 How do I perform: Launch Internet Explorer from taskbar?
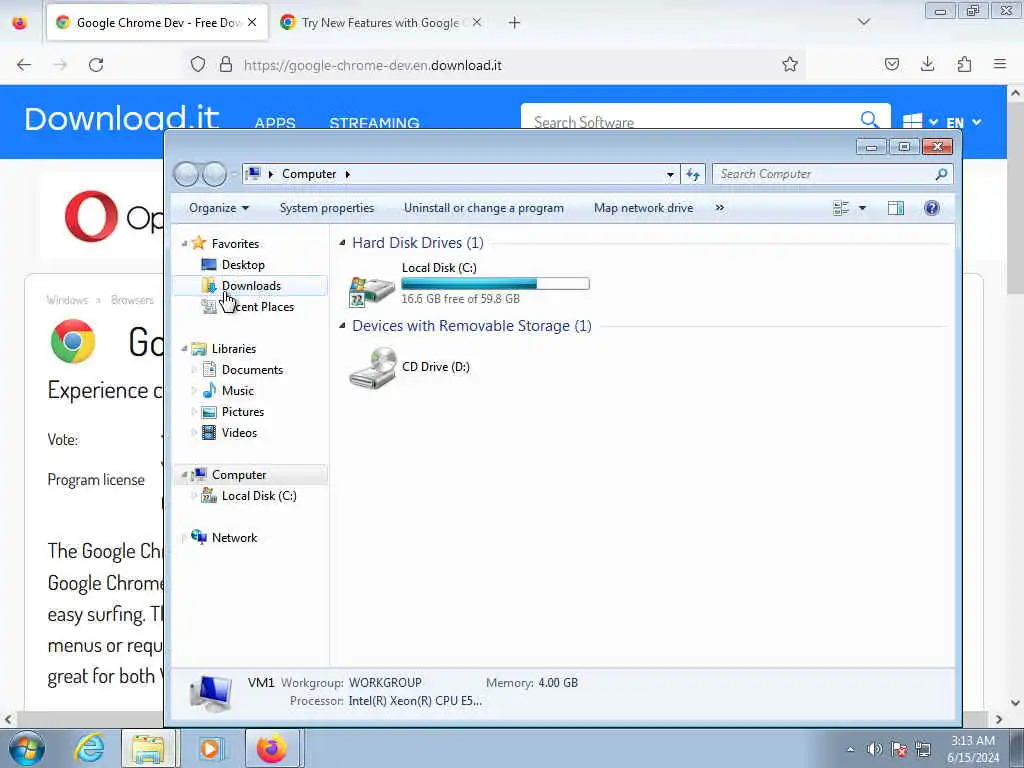point(89,748)
